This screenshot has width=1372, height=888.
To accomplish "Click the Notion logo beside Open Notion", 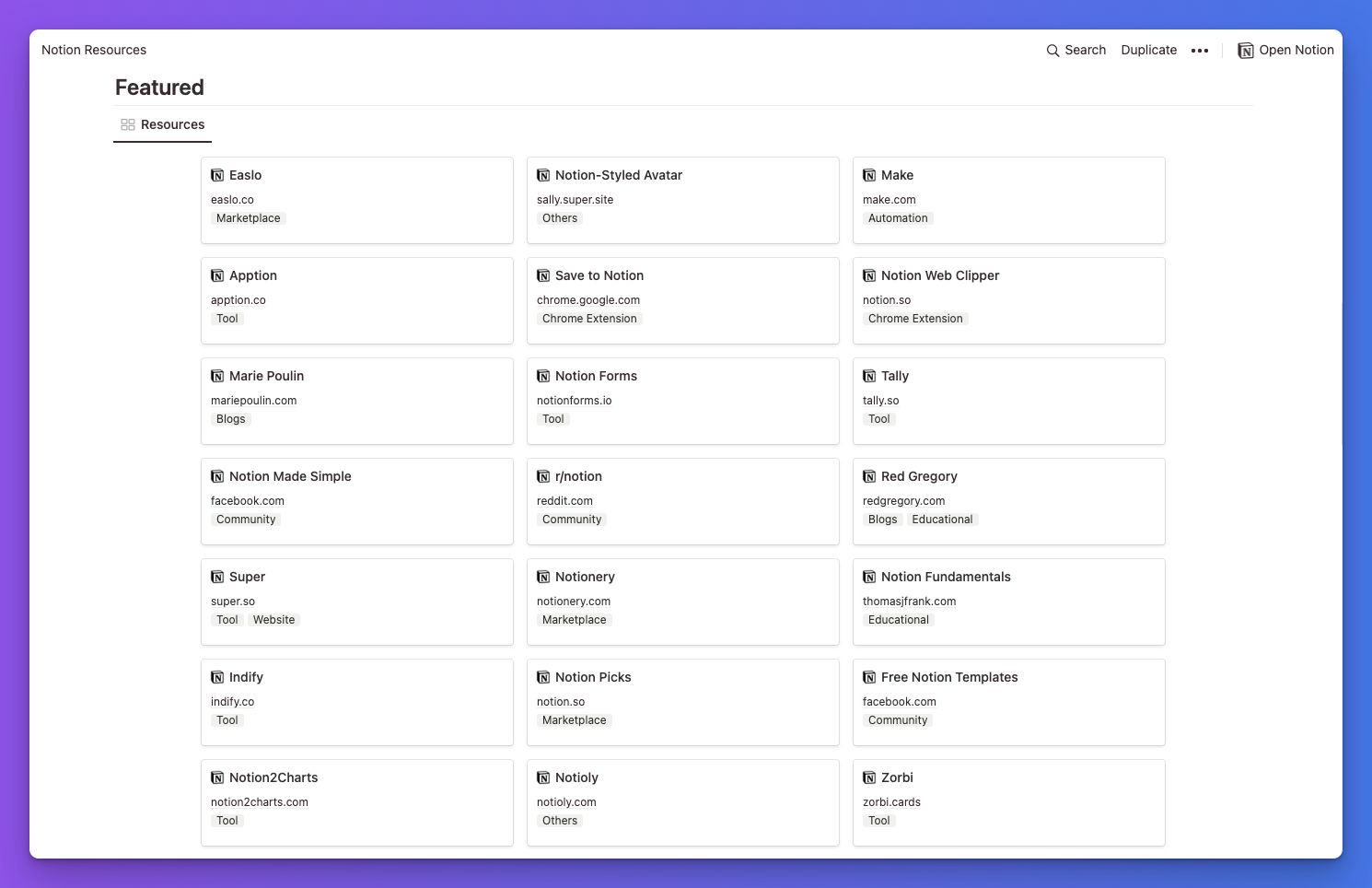I will tap(1245, 50).
